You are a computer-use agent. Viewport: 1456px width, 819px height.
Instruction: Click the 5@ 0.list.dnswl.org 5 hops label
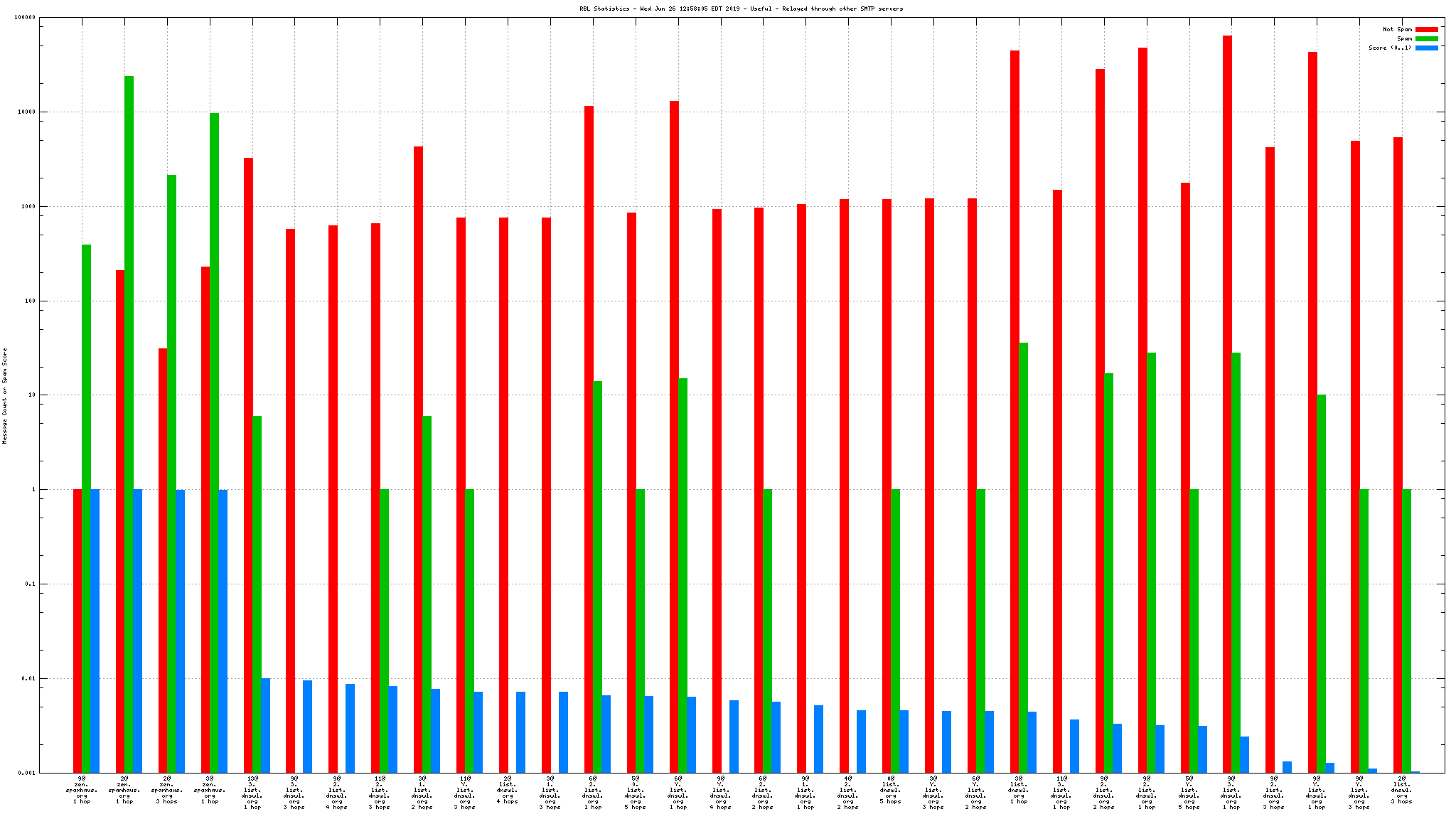point(635,793)
